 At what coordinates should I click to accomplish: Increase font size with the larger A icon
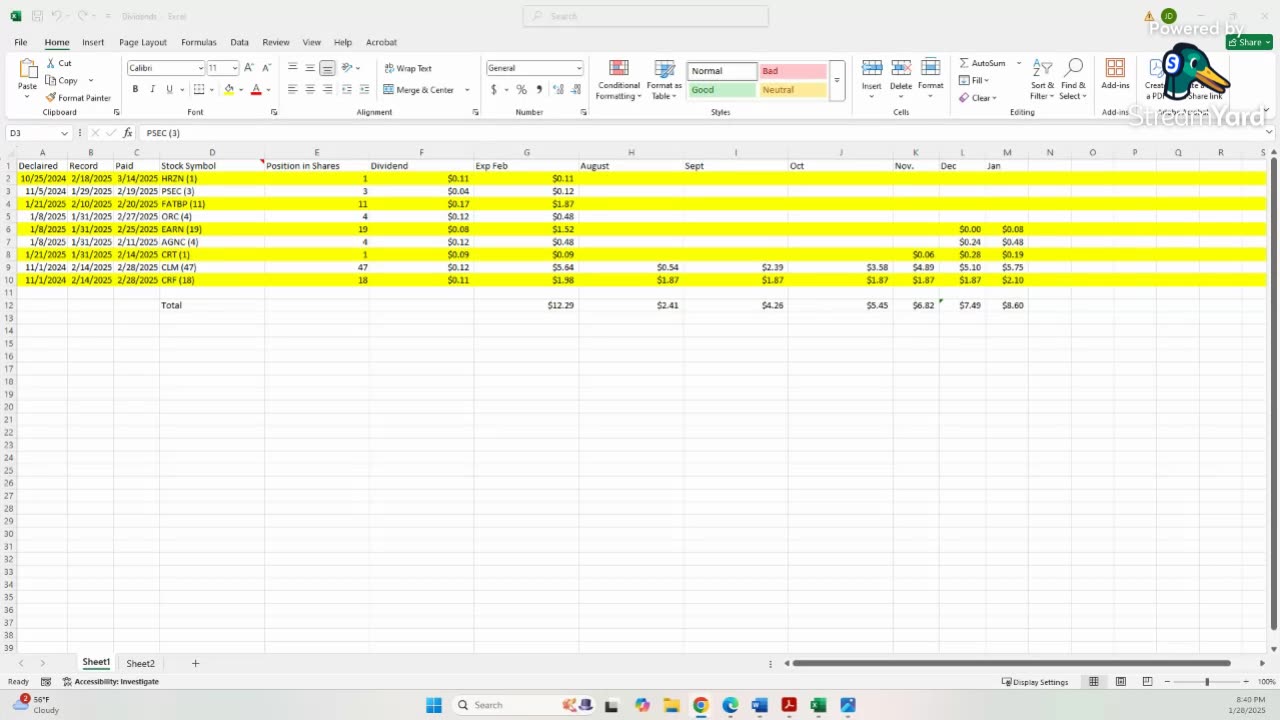point(249,68)
